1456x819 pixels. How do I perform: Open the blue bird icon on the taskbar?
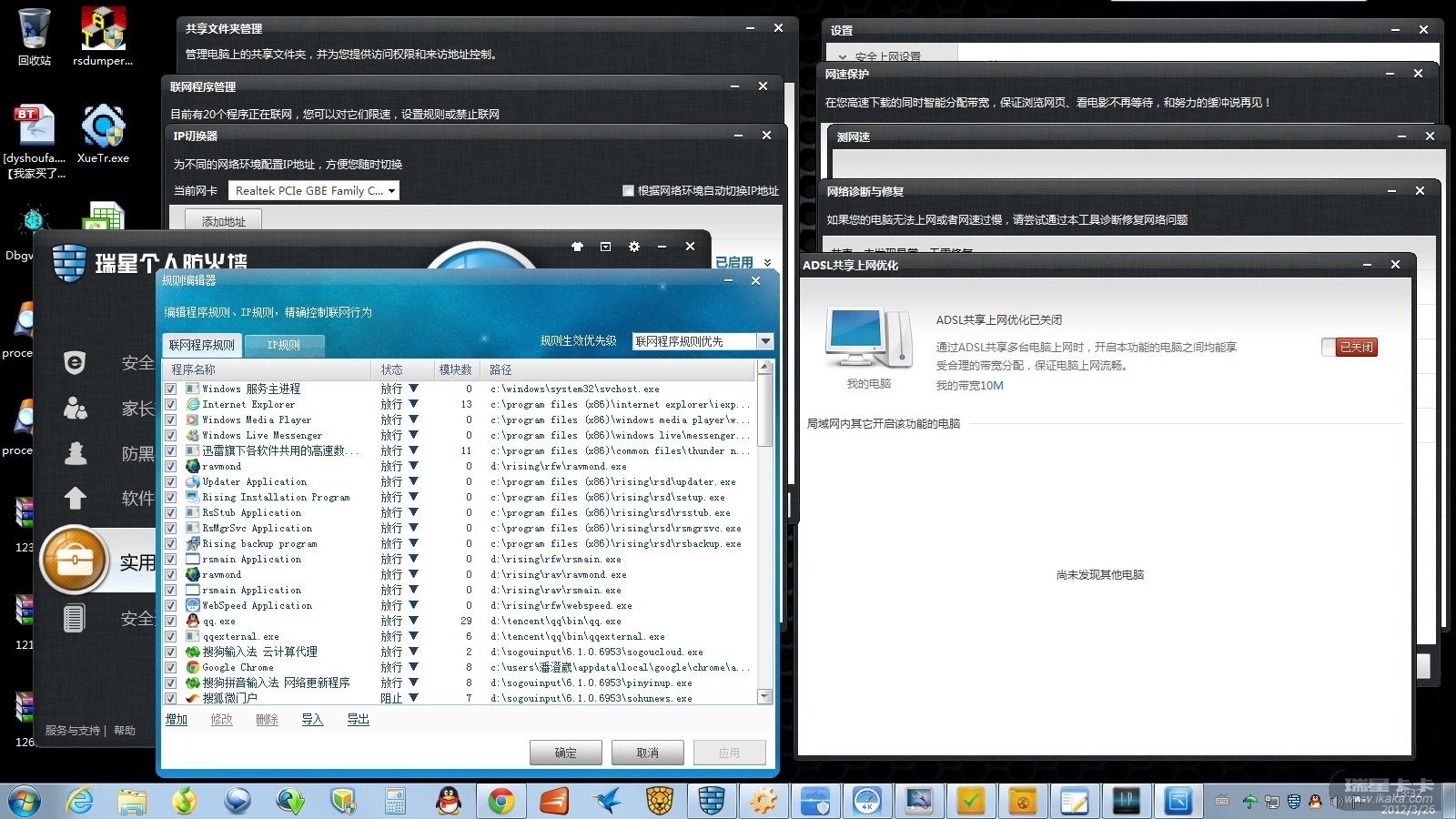coord(606,802)
